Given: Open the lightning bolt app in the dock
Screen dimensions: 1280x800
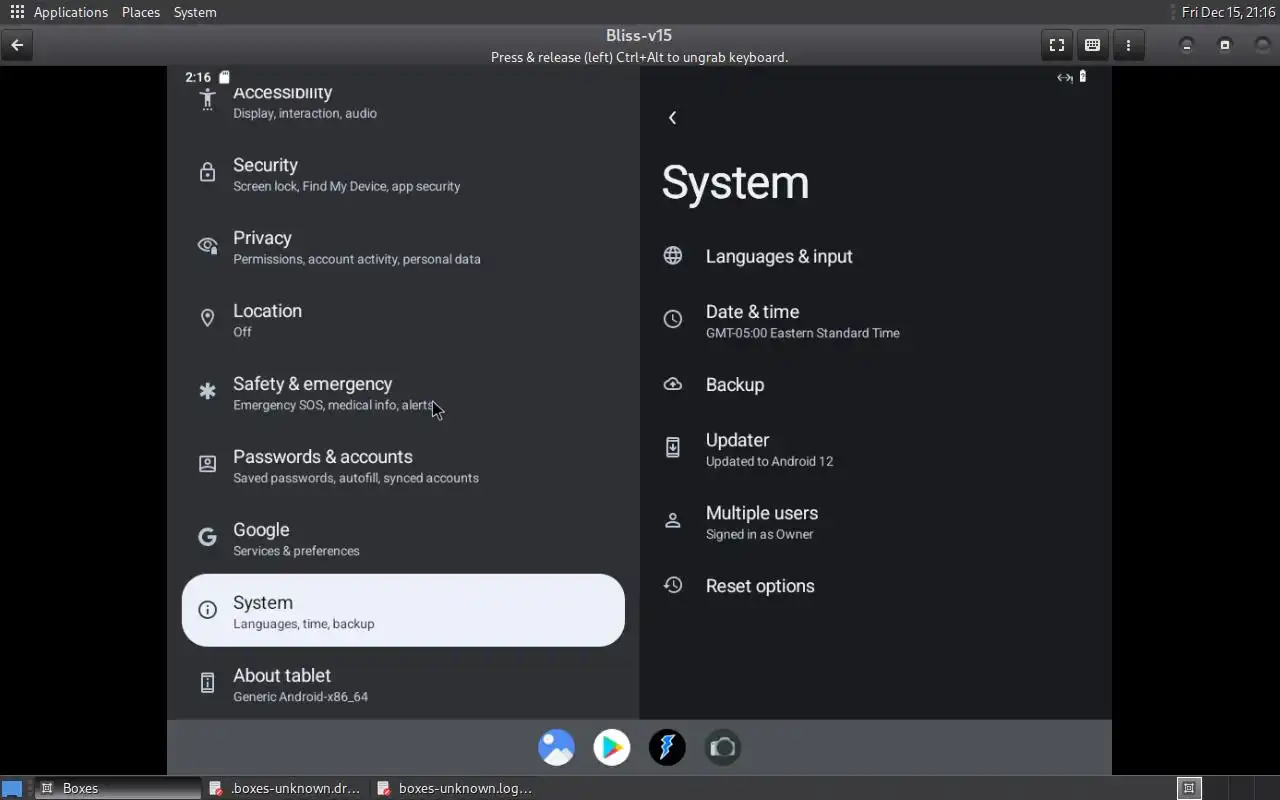Looking at the screenshot, I should (x=667, y=747).
